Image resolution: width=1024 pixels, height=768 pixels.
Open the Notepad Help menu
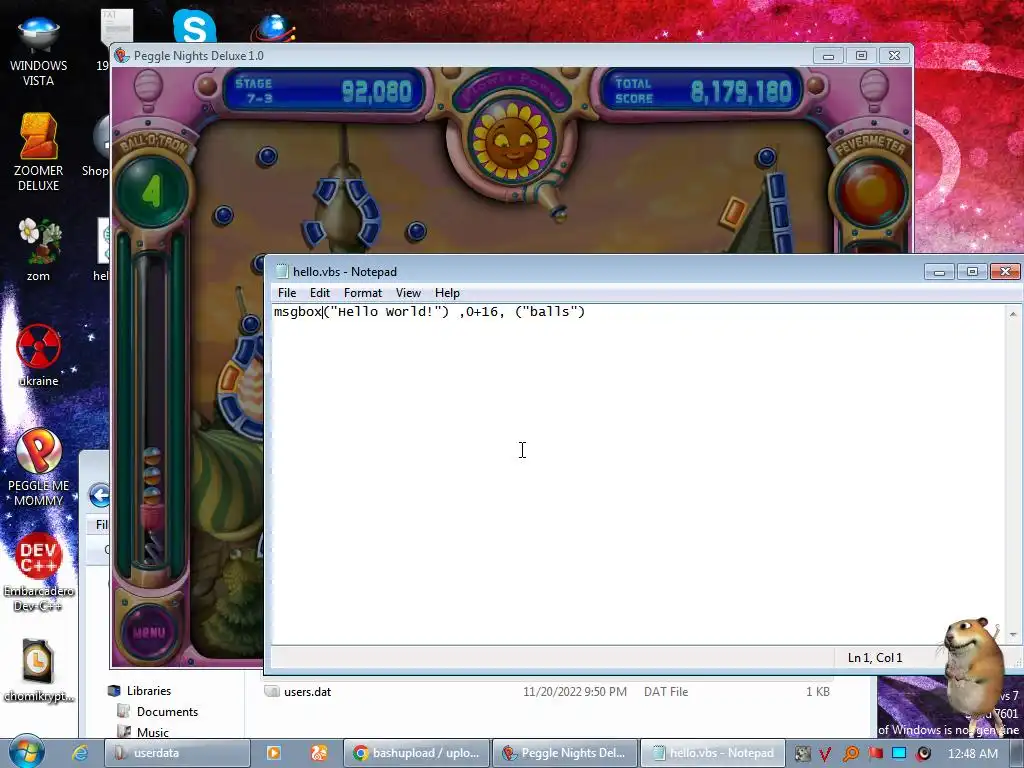(447, 293)
